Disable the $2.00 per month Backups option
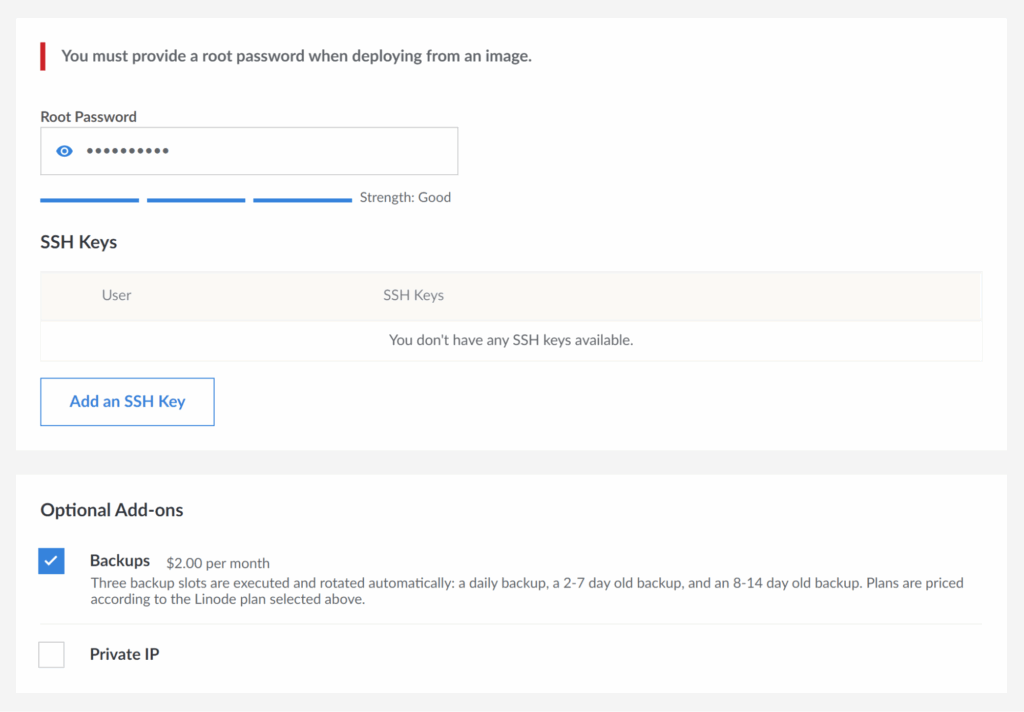1024x712 pixels. coord(51,561)
